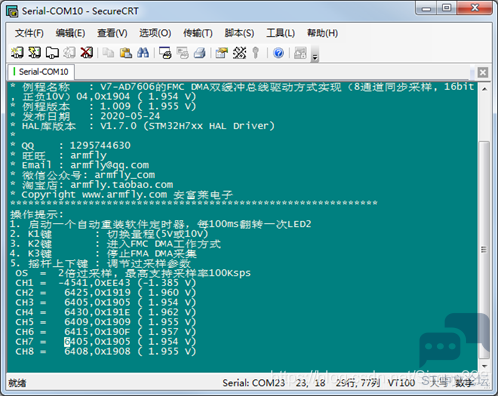
Task: Disconnect session using red X icon
Action: pyautogui.click(x=87, y=53)
